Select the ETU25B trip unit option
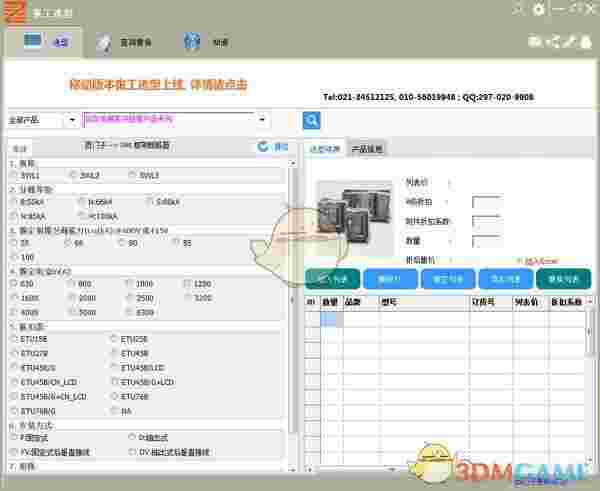Image resolution: width=600 pixels, height=491 pixels. click(114, 339)
